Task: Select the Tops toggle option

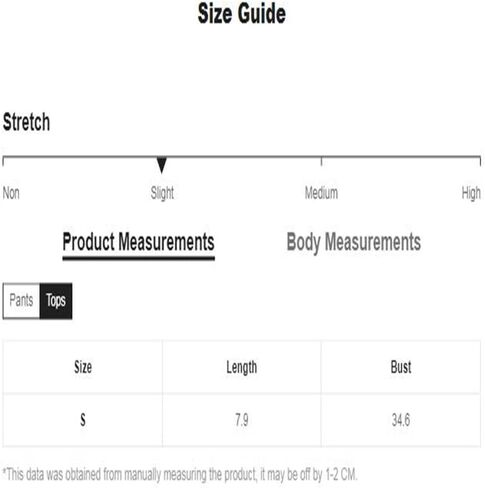Action: [x=56, y=301]
